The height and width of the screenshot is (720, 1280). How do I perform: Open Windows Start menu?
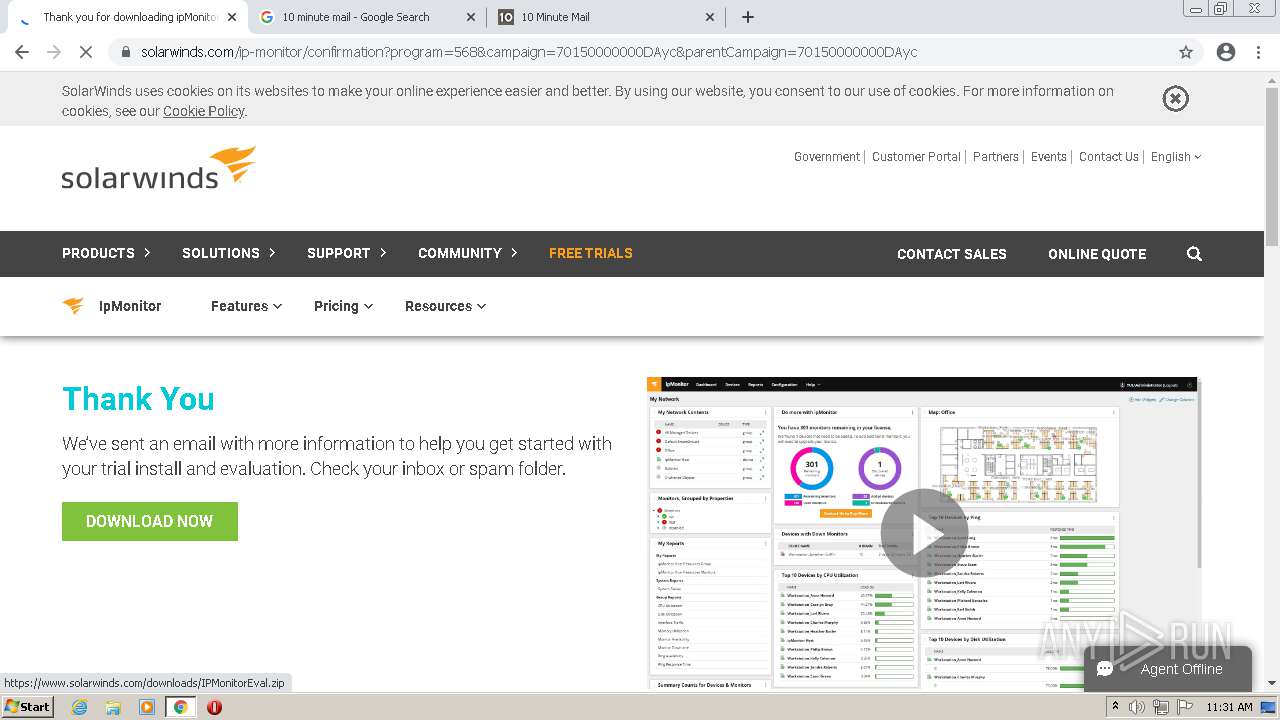pyautogui.click(x=28, y=707)
